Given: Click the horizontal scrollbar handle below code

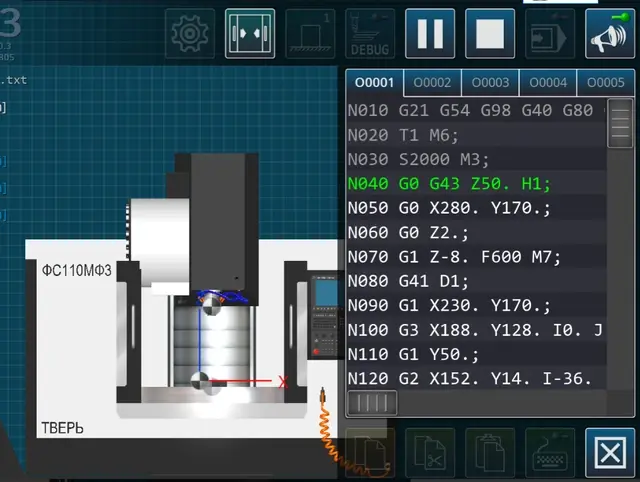Looking at the screenshot, I should pos(371,402).
